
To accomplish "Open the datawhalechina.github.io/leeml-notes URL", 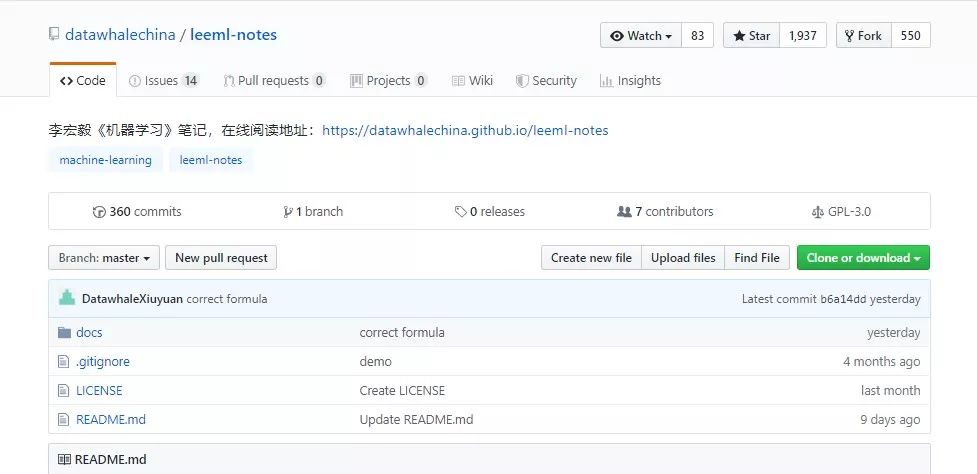I will click(x=465, y=130).
